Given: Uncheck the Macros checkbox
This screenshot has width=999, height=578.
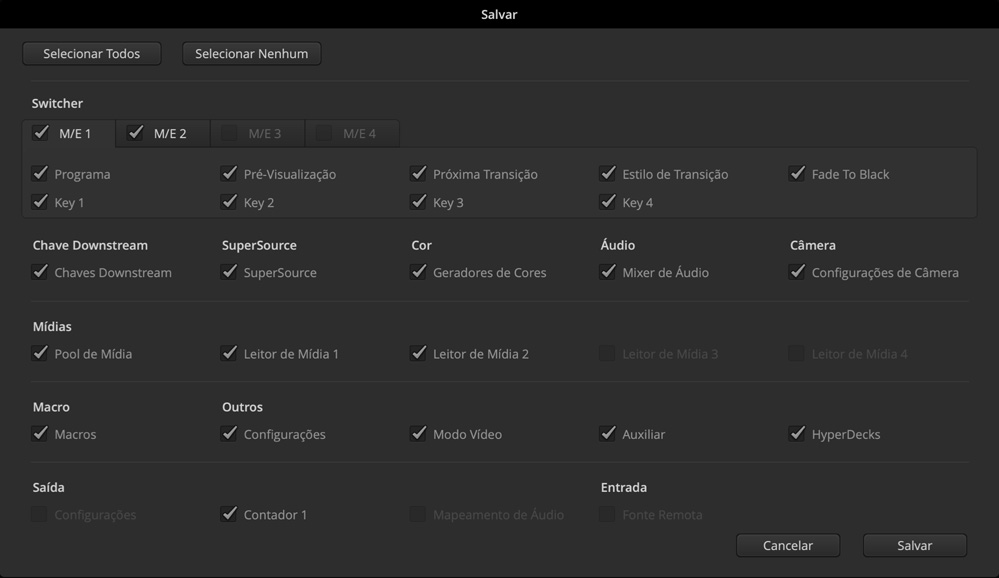Looking at the screenshot, I should tap(40, 434).
